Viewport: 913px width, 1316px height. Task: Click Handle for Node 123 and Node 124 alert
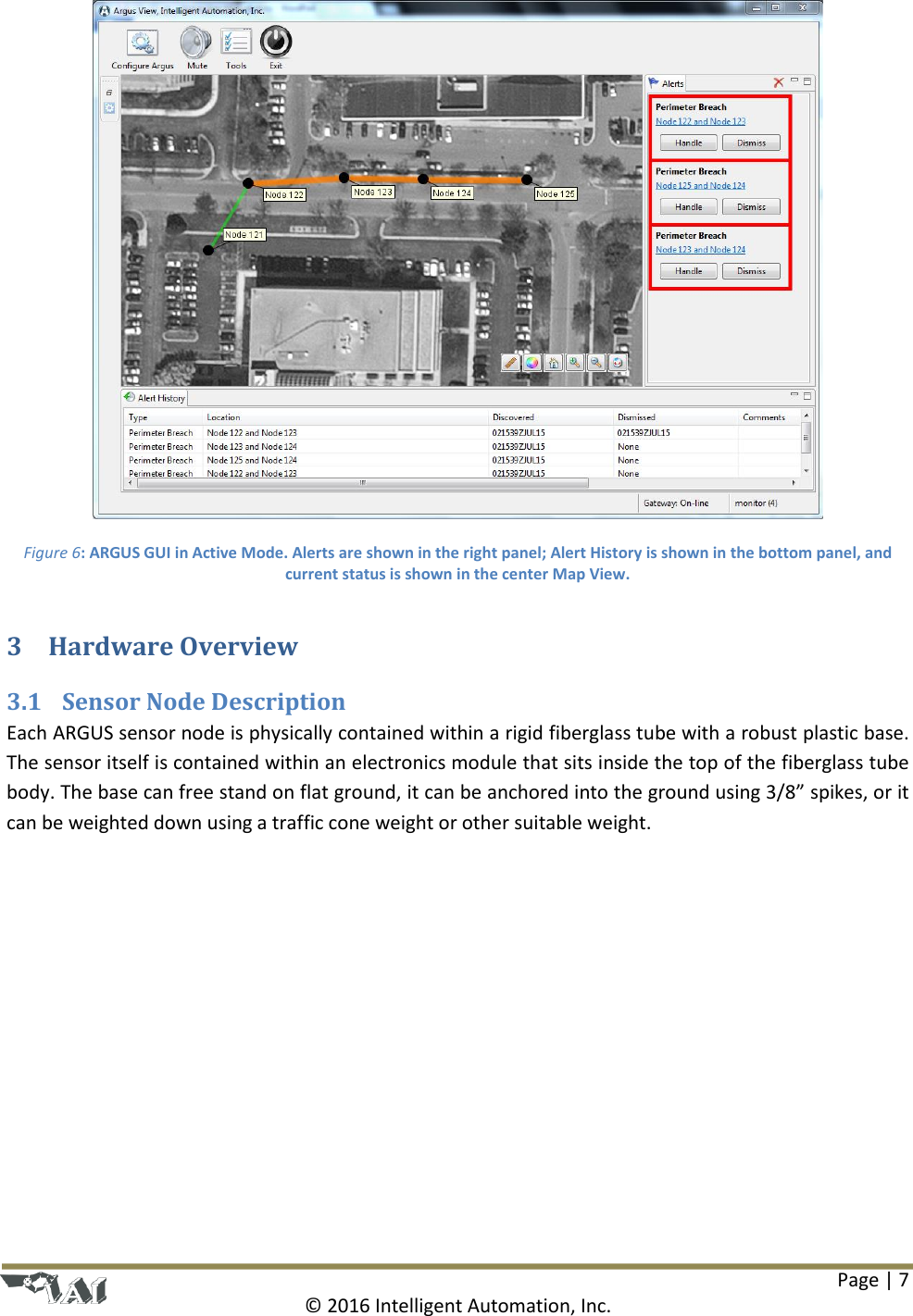click(688, 270)
